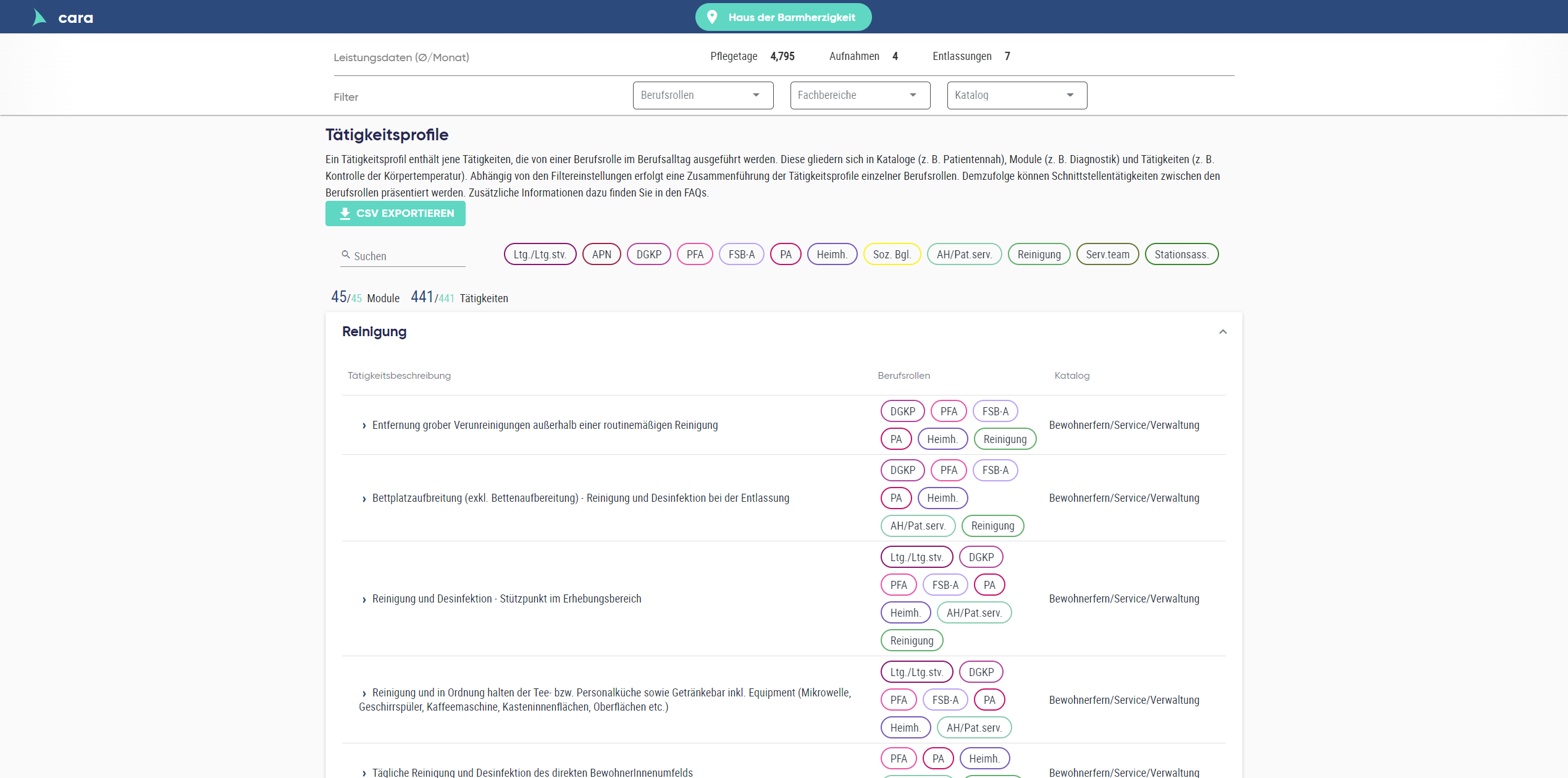Click the location pin icon in header

pyautogui.click(x=711, y=17)
